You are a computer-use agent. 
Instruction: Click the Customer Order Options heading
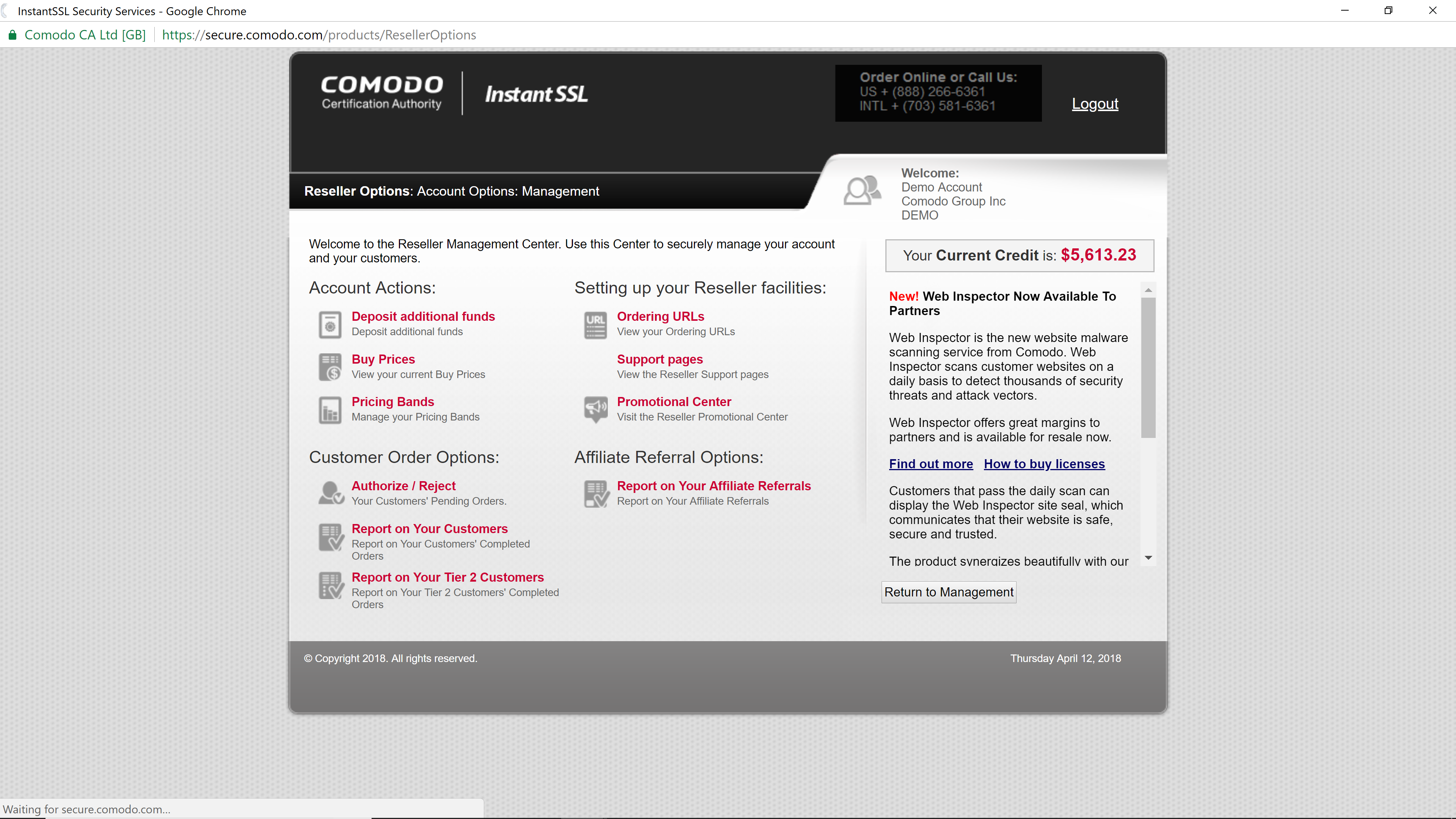click(404, 457)
